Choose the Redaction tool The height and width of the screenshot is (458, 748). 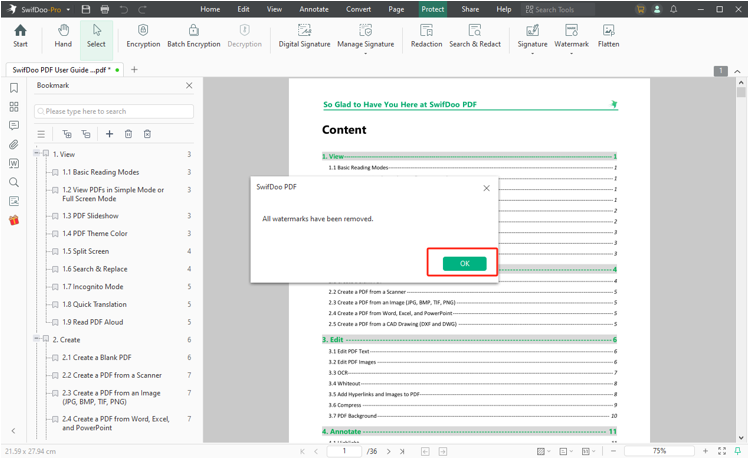pyautogui.click(x=426, y=36)
